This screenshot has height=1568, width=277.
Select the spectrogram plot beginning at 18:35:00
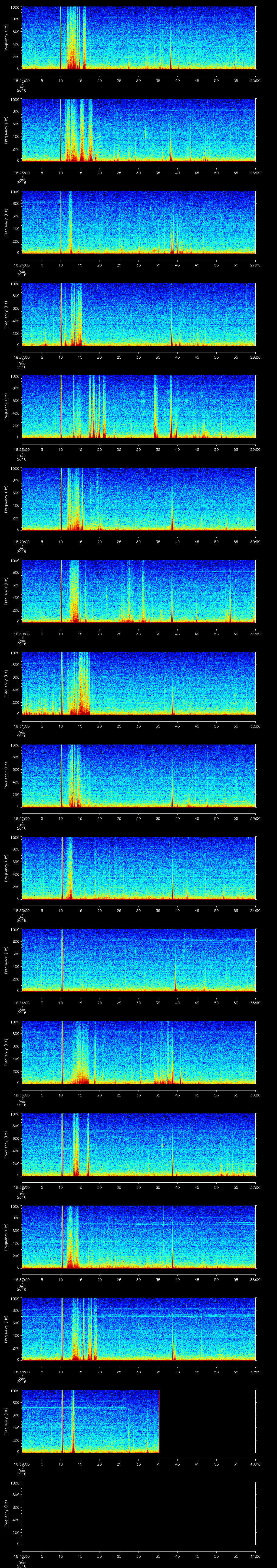(x=139, y=1052)
